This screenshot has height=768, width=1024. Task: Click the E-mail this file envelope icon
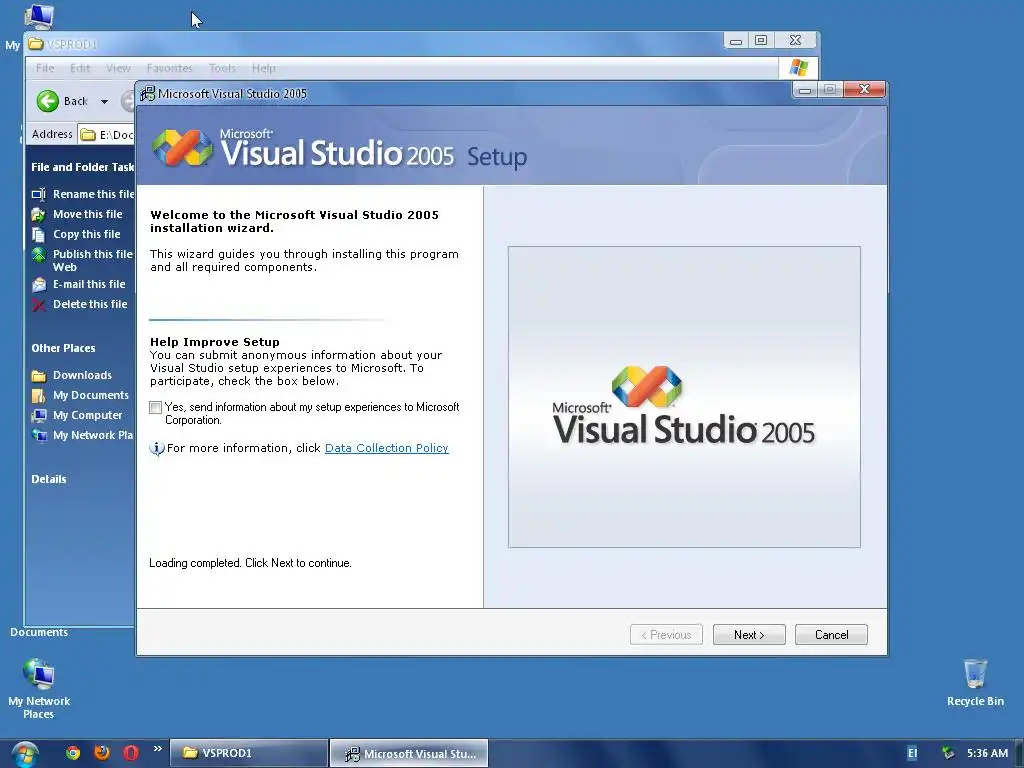39,285
